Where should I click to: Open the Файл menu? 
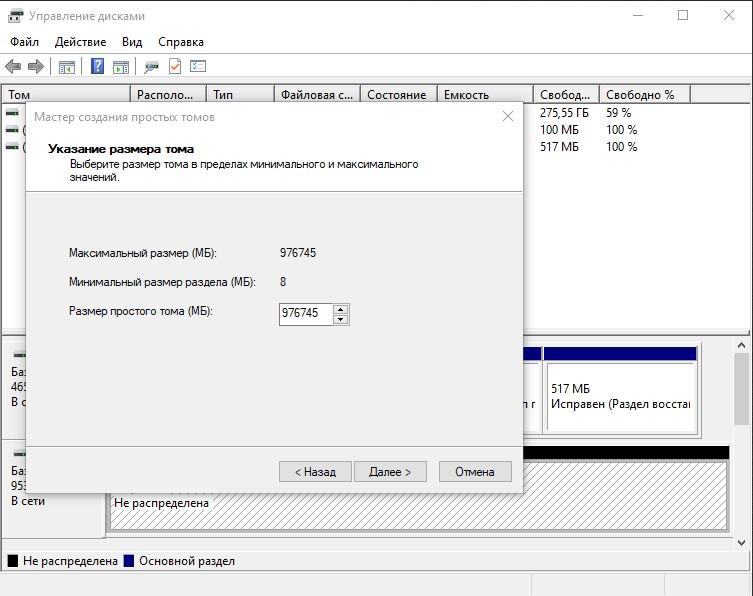click(x=24, y=42)
